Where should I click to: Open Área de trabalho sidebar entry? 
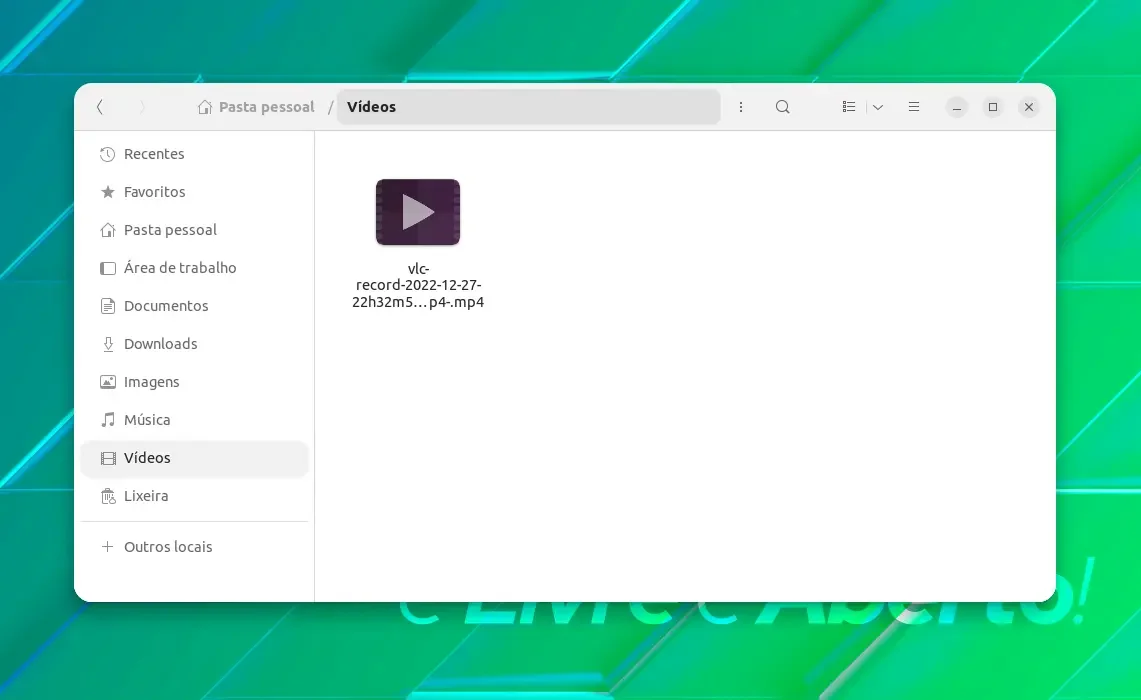pyautogui.click(x=194, y=268)
